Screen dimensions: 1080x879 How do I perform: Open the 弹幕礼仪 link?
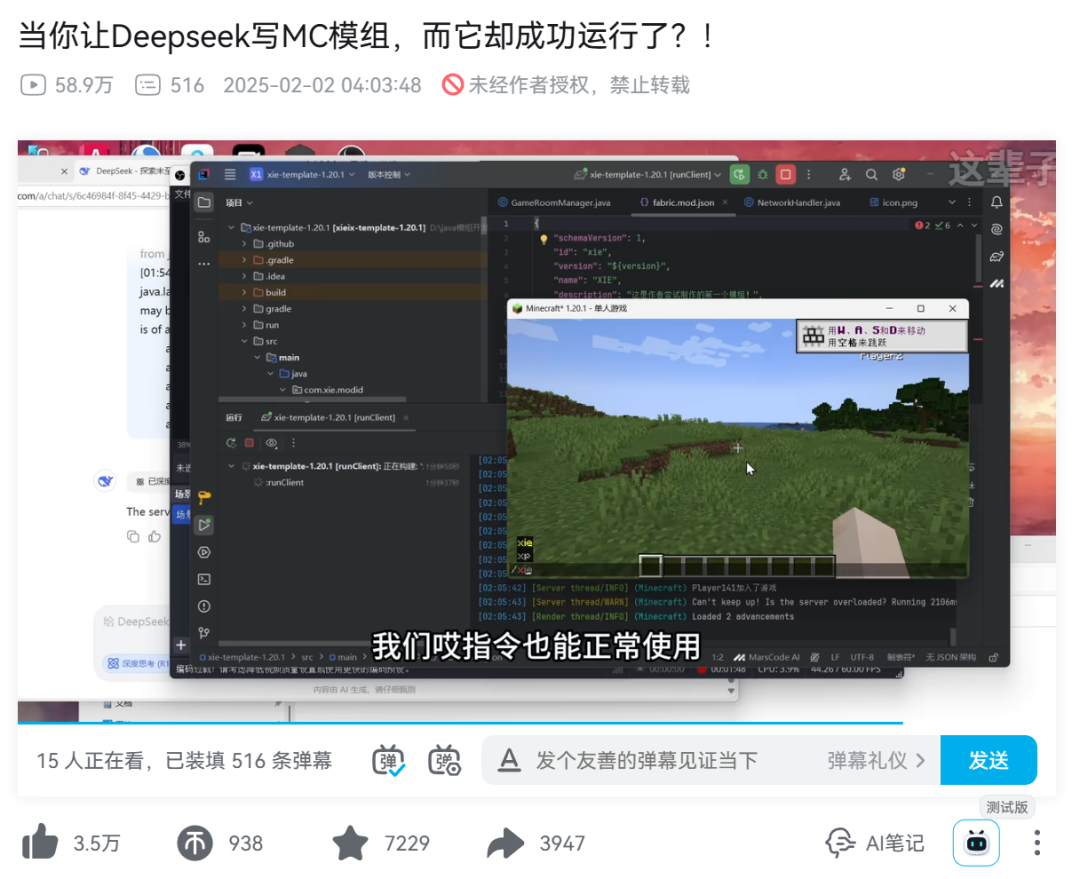[x=876, y=761]
